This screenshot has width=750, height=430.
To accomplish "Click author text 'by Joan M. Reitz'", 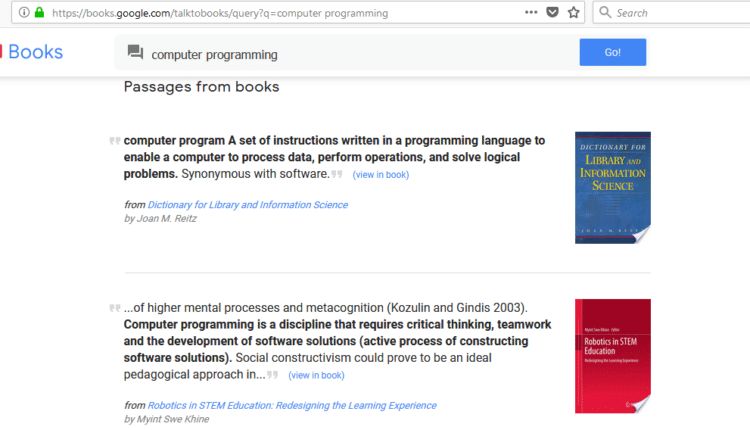I will click(160, 219).
